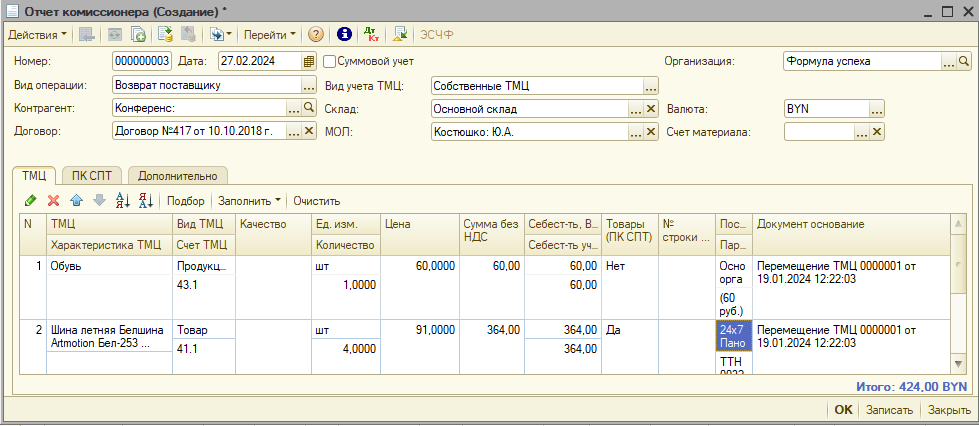Move row up with blue arrow
The height and width of the screenshot is (426, 979).
tap(76, 201)
